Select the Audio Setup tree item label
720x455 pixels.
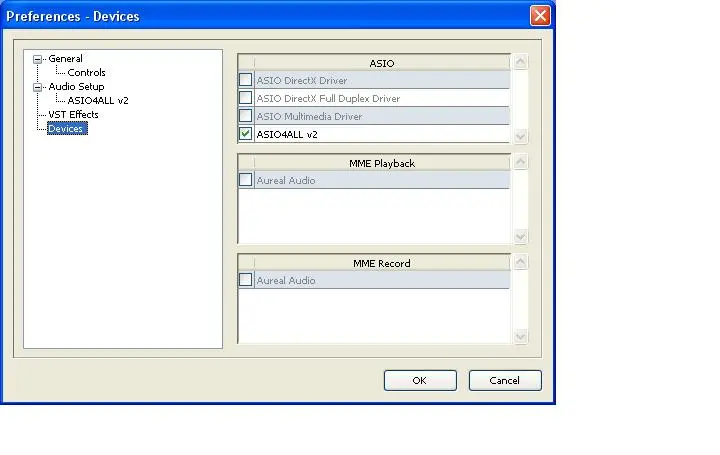[76, 87]
